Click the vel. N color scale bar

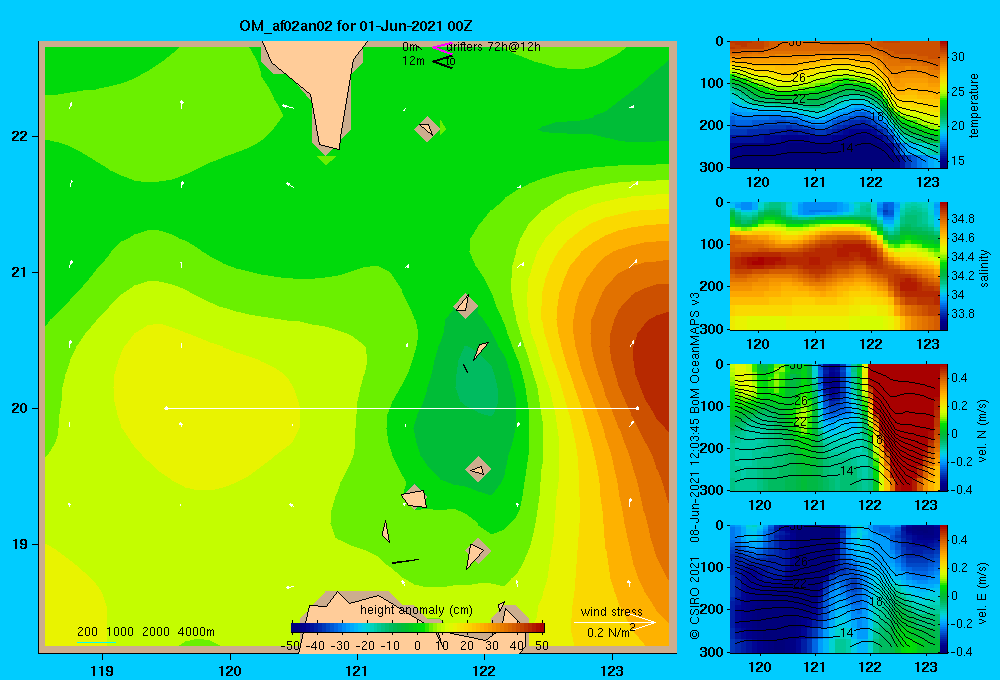(x=943, y=427)
